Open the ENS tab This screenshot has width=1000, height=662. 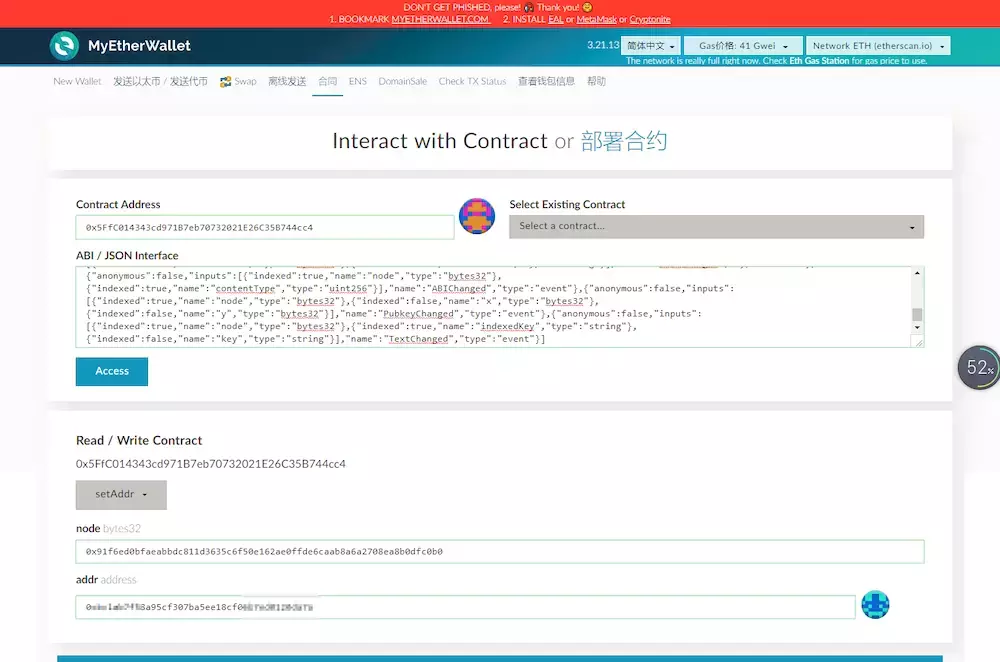[x=358, y=82]
